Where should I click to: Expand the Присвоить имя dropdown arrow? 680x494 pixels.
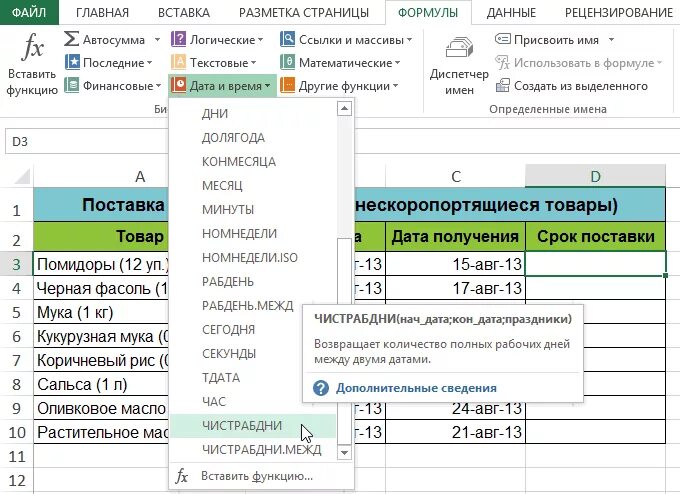611,40
